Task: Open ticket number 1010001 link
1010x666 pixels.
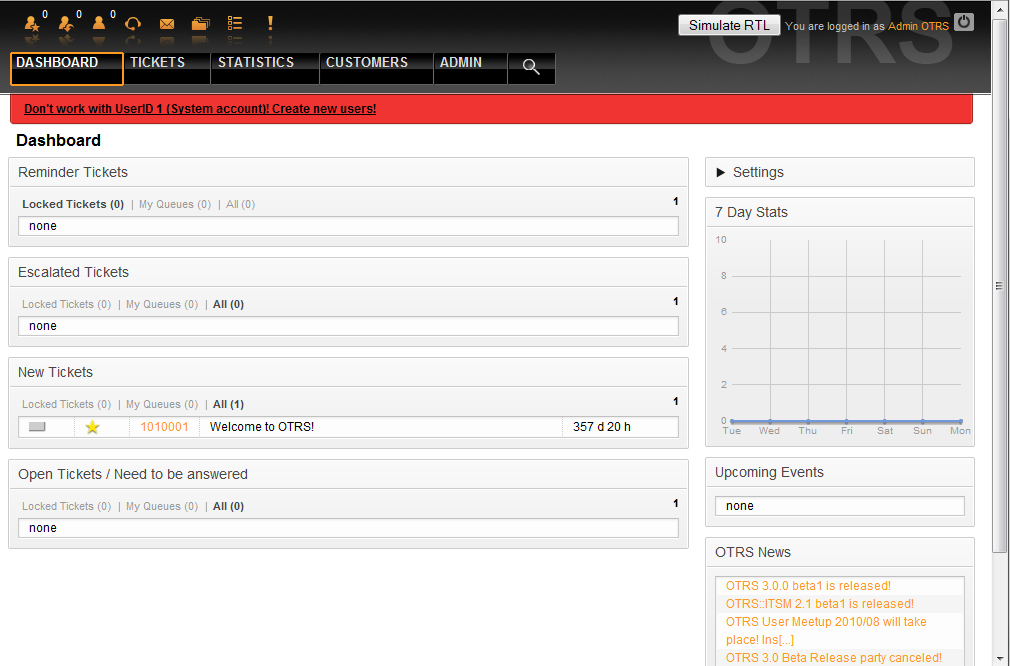Action: click(164, 427)
